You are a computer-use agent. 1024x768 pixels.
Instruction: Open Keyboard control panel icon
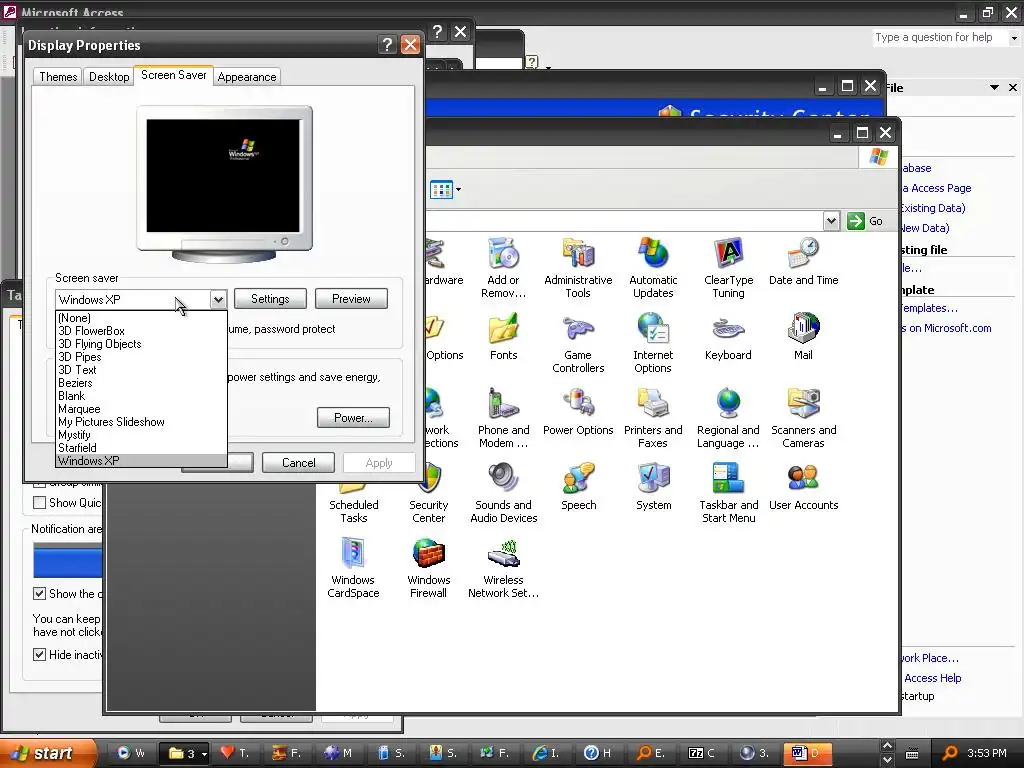(728, 336)
